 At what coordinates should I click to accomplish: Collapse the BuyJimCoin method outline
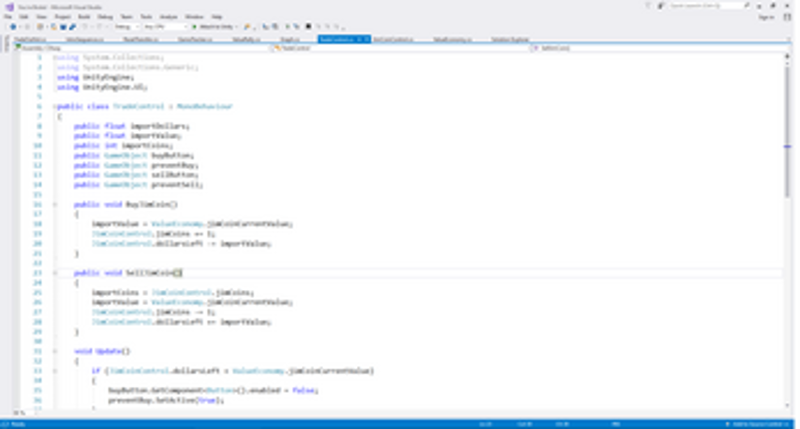click(55, 205)
